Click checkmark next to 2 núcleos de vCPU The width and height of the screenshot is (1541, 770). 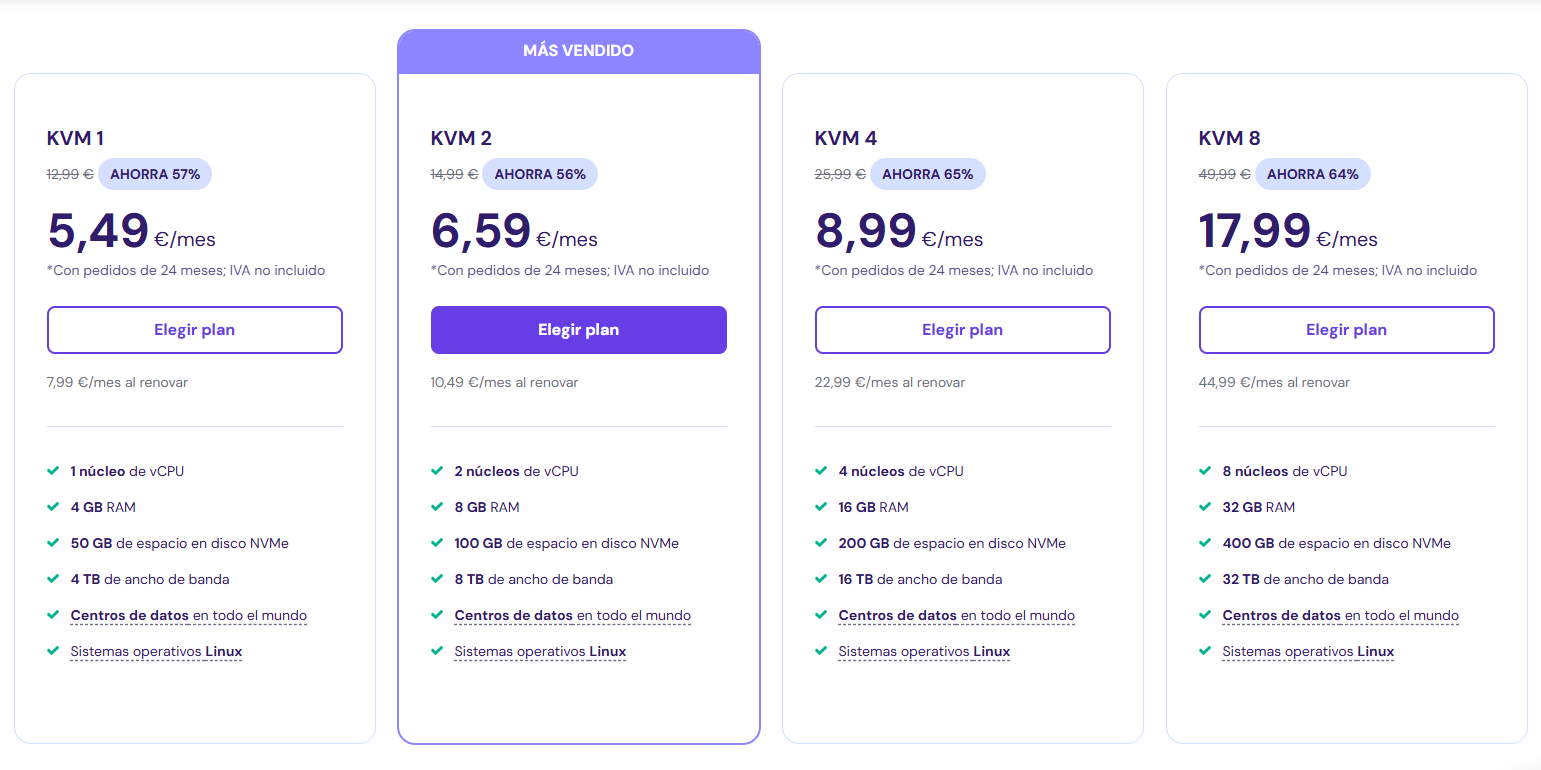pos(437,471)
